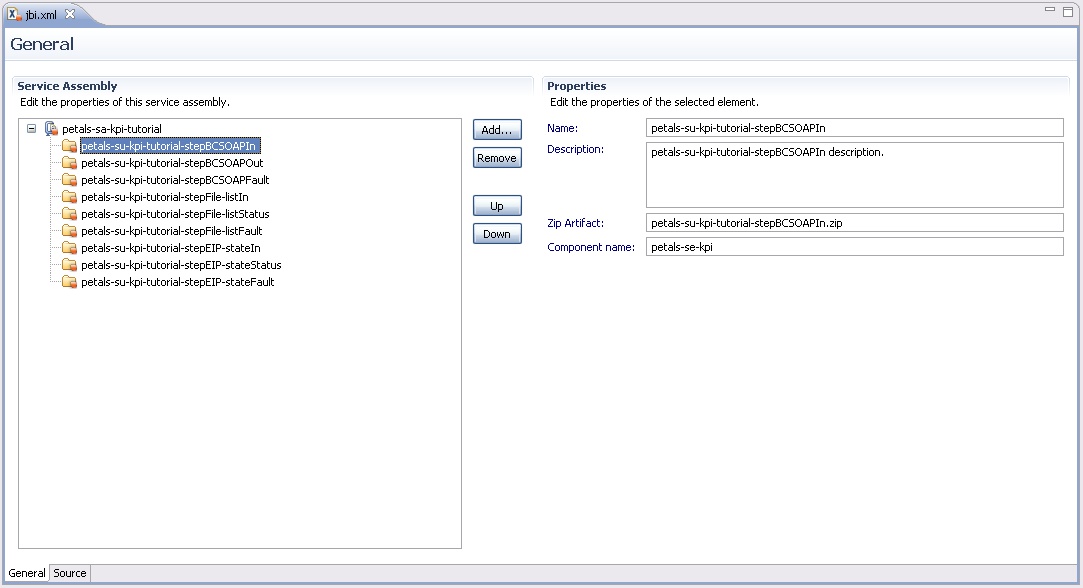Focus the Name input field
This screenshot has height=588, width=1083.
click(854, 128)
